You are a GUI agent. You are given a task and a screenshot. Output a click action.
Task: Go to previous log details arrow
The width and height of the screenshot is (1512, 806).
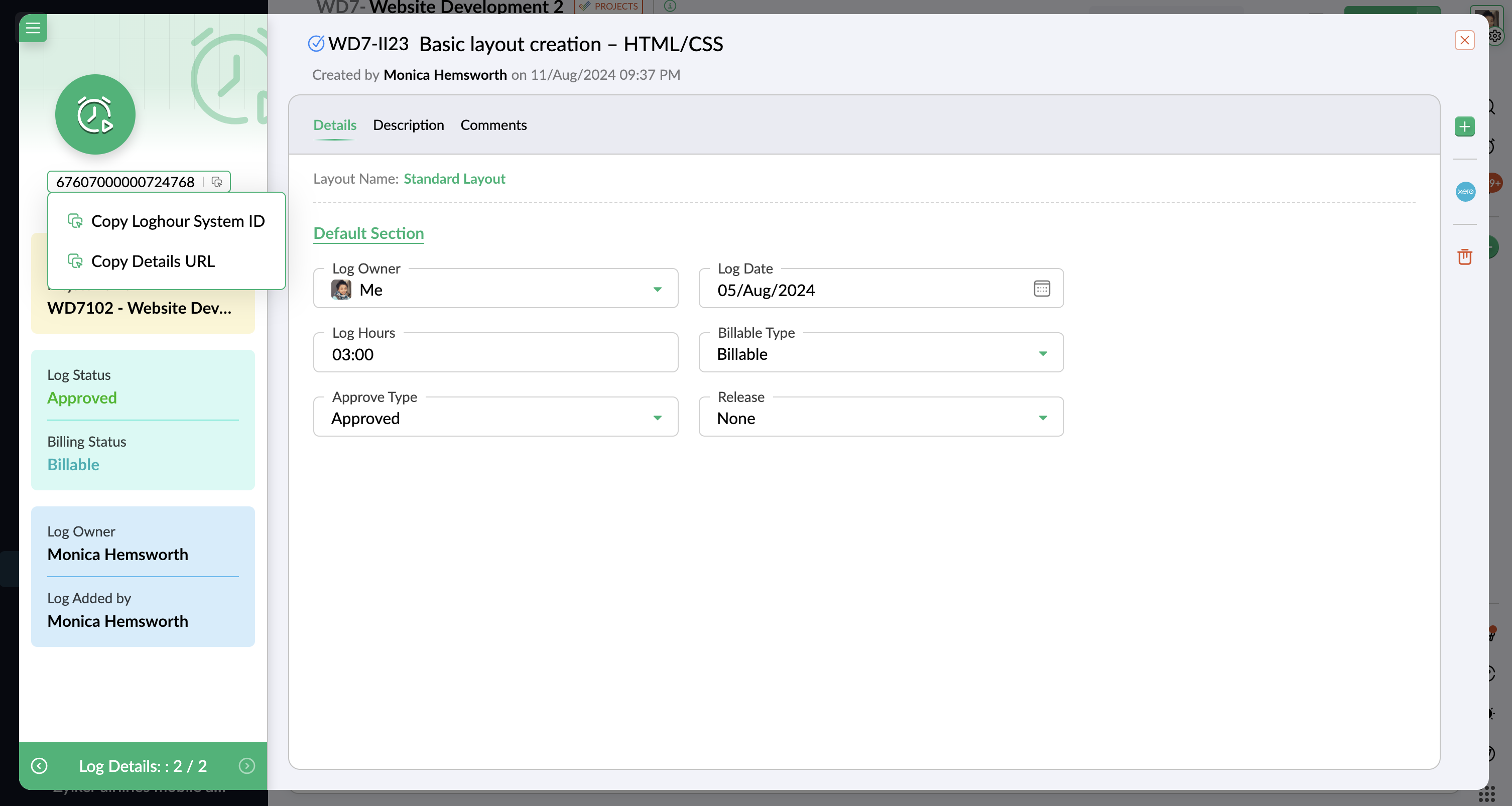(x=39, y=765)
